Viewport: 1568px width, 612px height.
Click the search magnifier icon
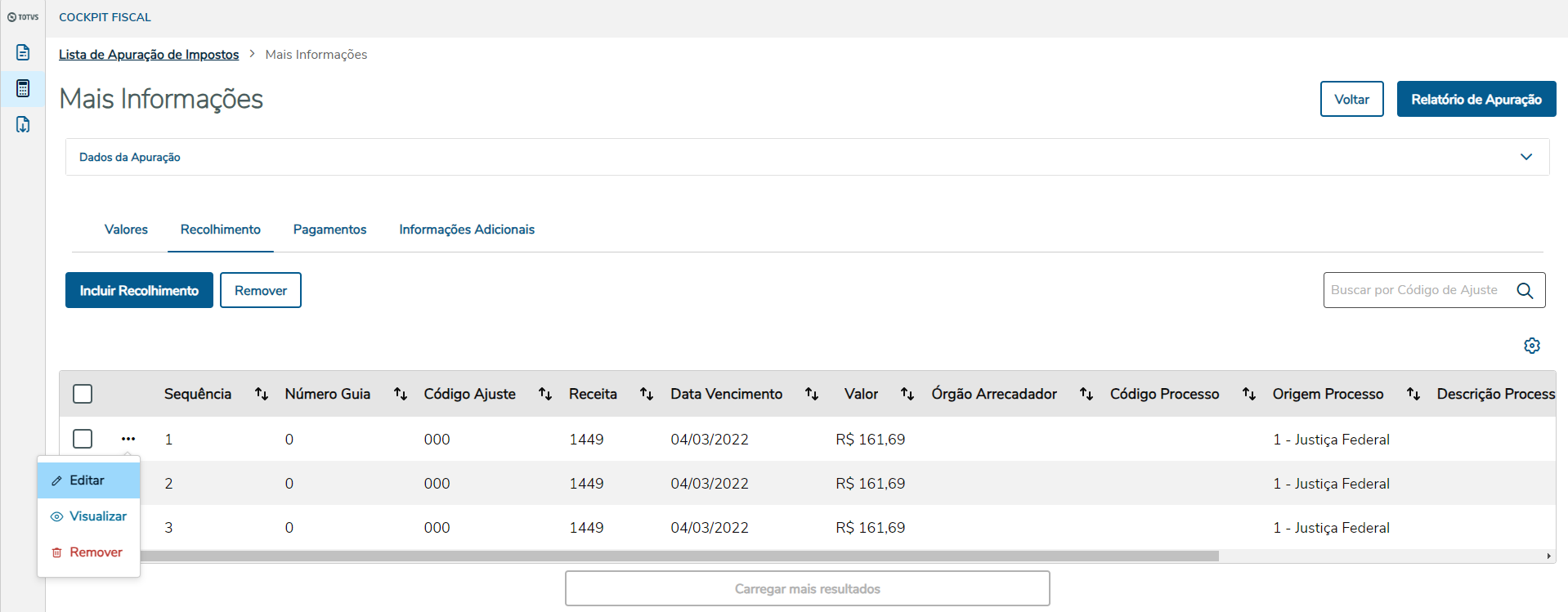point(1525,291)
